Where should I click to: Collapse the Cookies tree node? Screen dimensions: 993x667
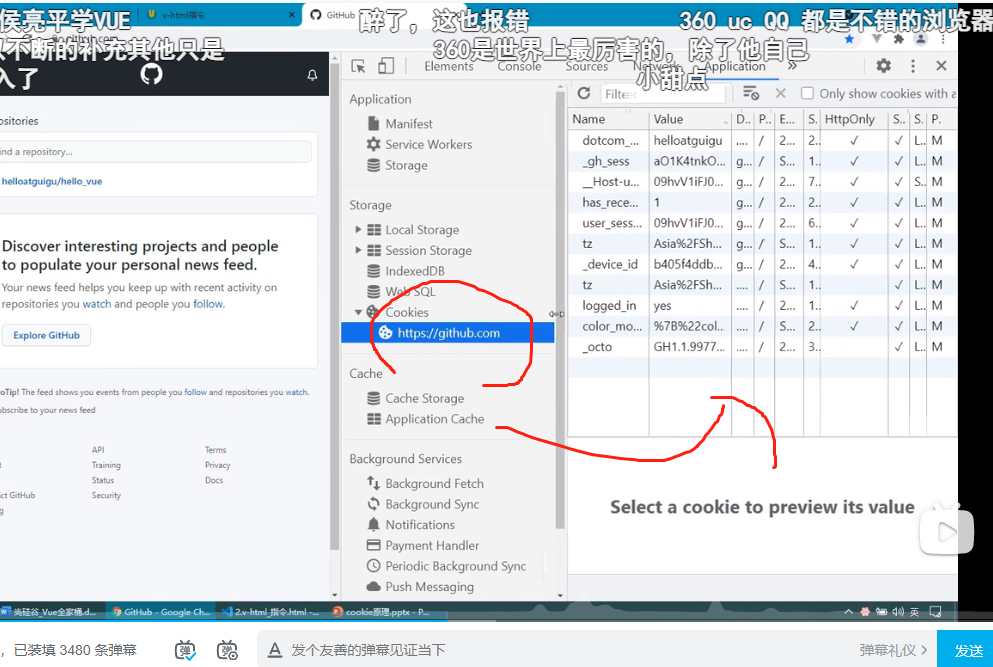click(358, 312)
